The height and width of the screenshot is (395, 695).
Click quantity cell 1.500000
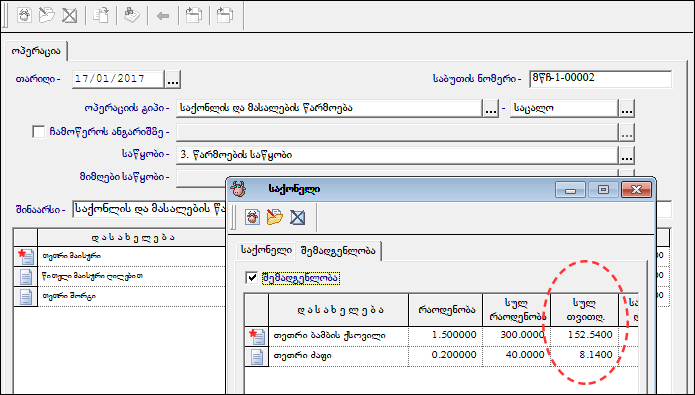click(x=445, y=336)
